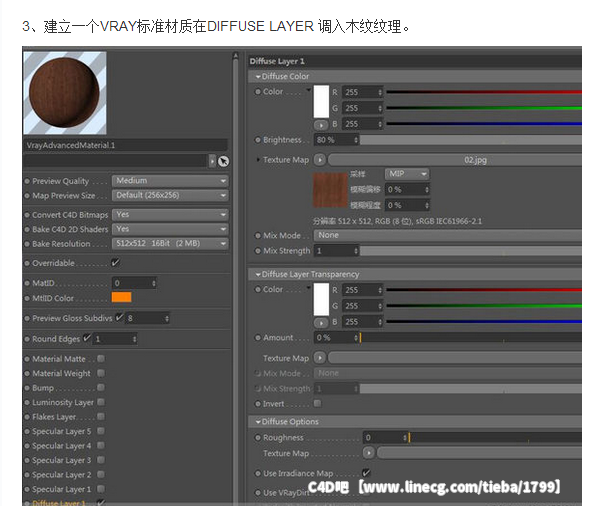The image size is (594, 506).
Task: Enable the Specular Layer 3 checkbox
Action: click(x=101, y=460)
